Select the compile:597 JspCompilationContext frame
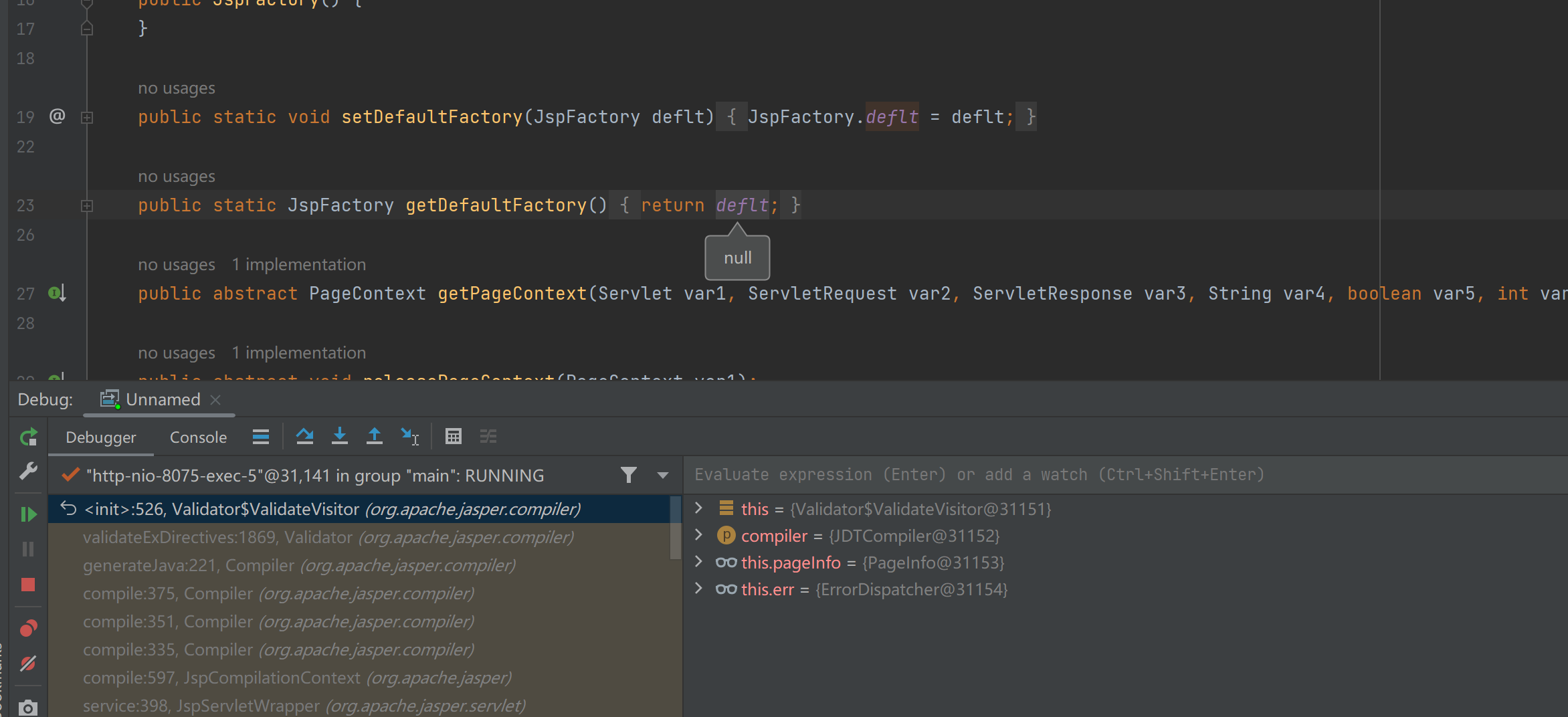The width and height of the screenshot is (1568, 717). (360, 678)
